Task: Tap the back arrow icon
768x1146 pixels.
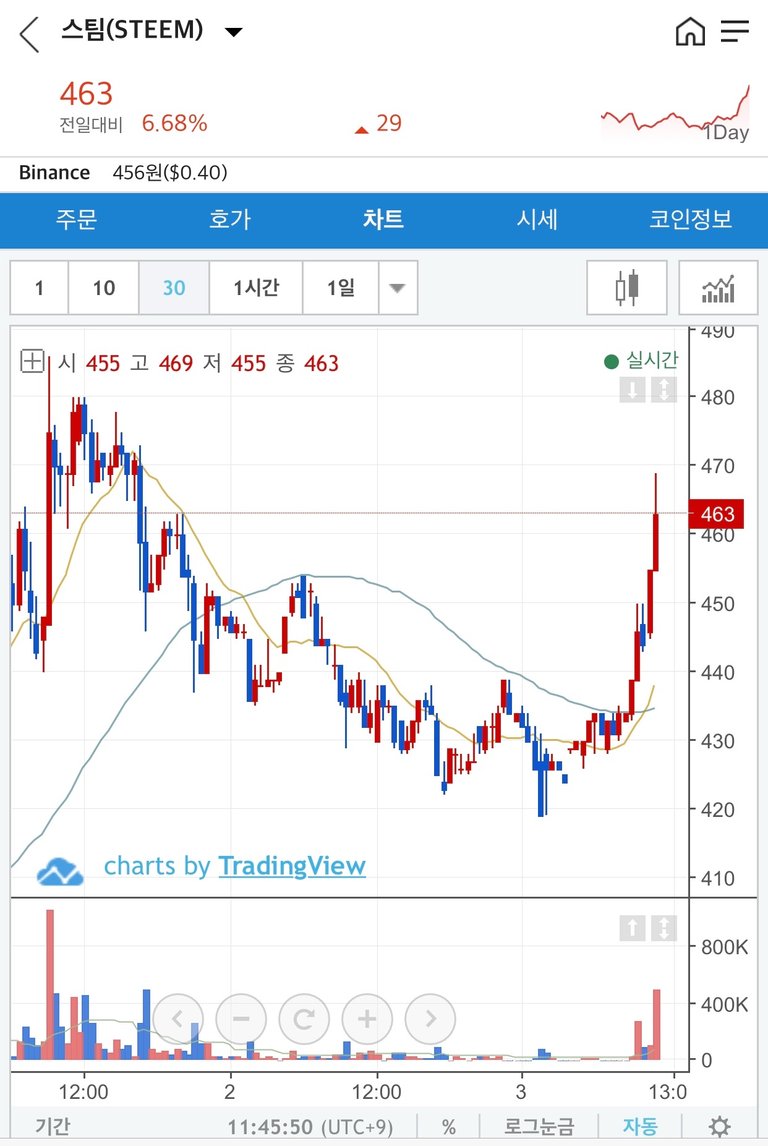Action: click(x=29, y=34)
